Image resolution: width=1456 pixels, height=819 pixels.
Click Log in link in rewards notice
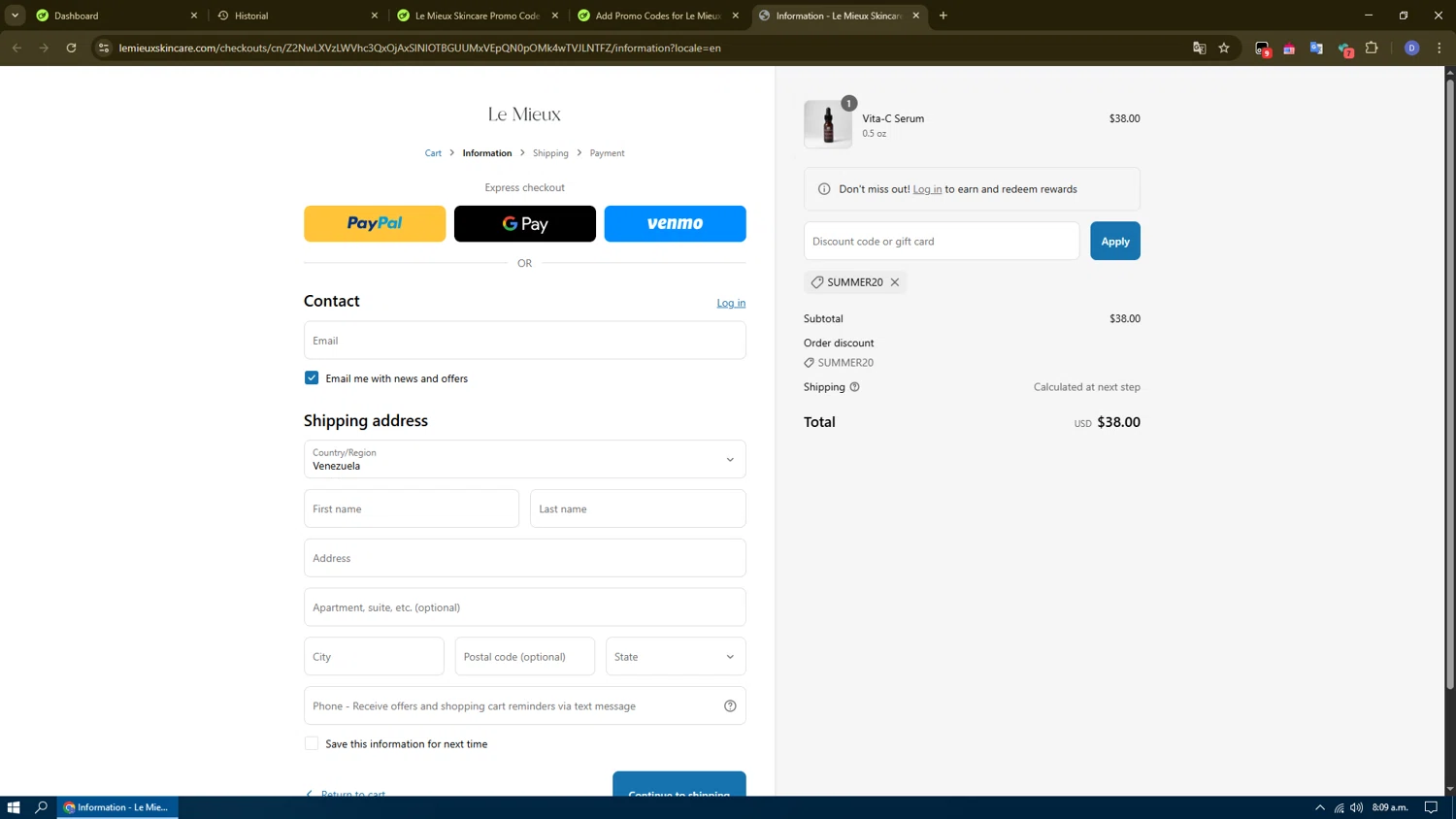(927, 189)
